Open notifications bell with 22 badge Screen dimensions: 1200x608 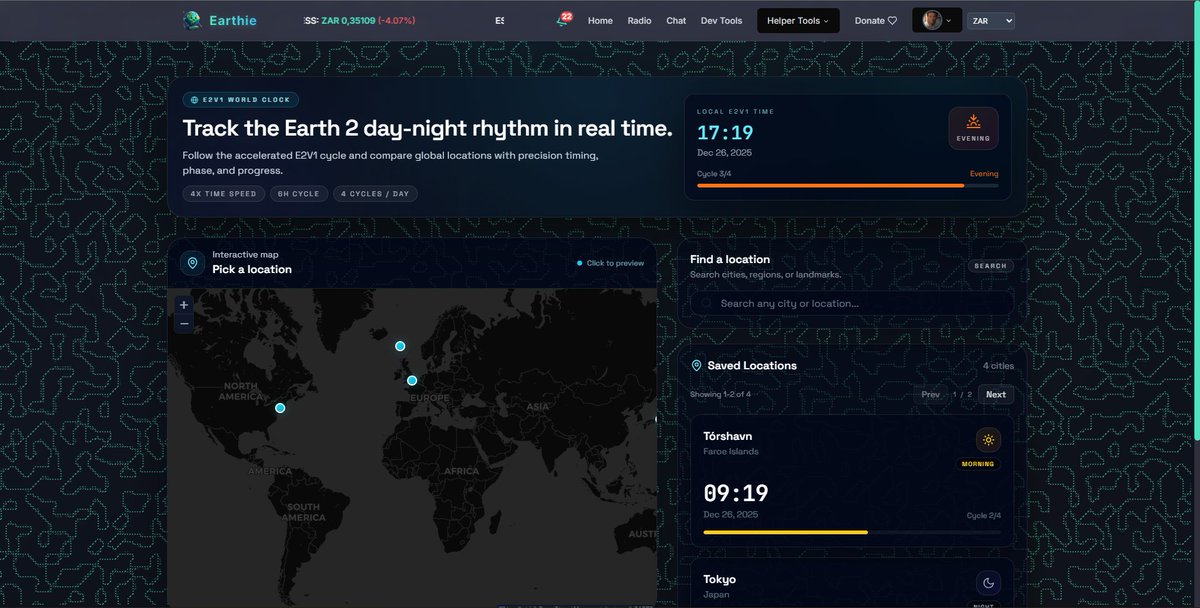(564, 20)
